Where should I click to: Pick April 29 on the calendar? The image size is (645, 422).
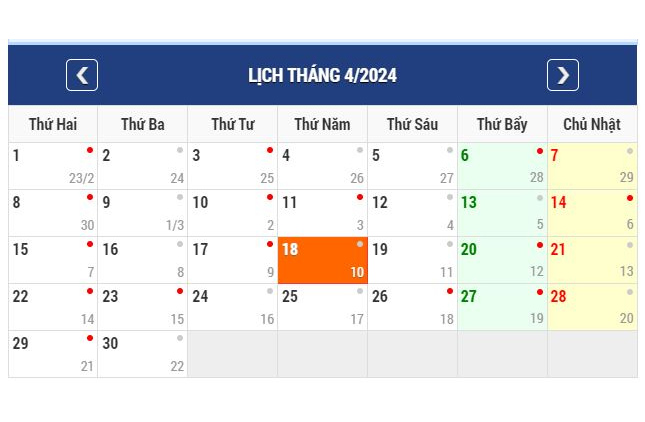[53, 354]
